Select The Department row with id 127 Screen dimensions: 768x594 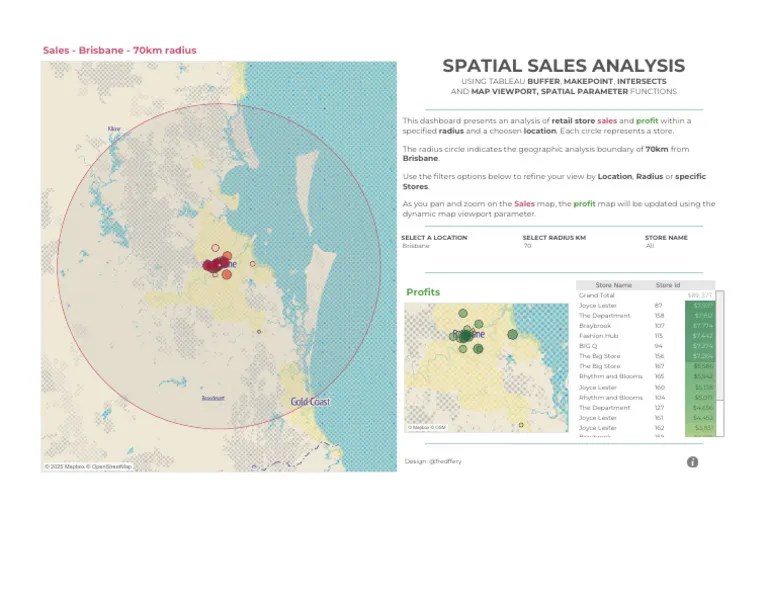click(x=646, y=407)
